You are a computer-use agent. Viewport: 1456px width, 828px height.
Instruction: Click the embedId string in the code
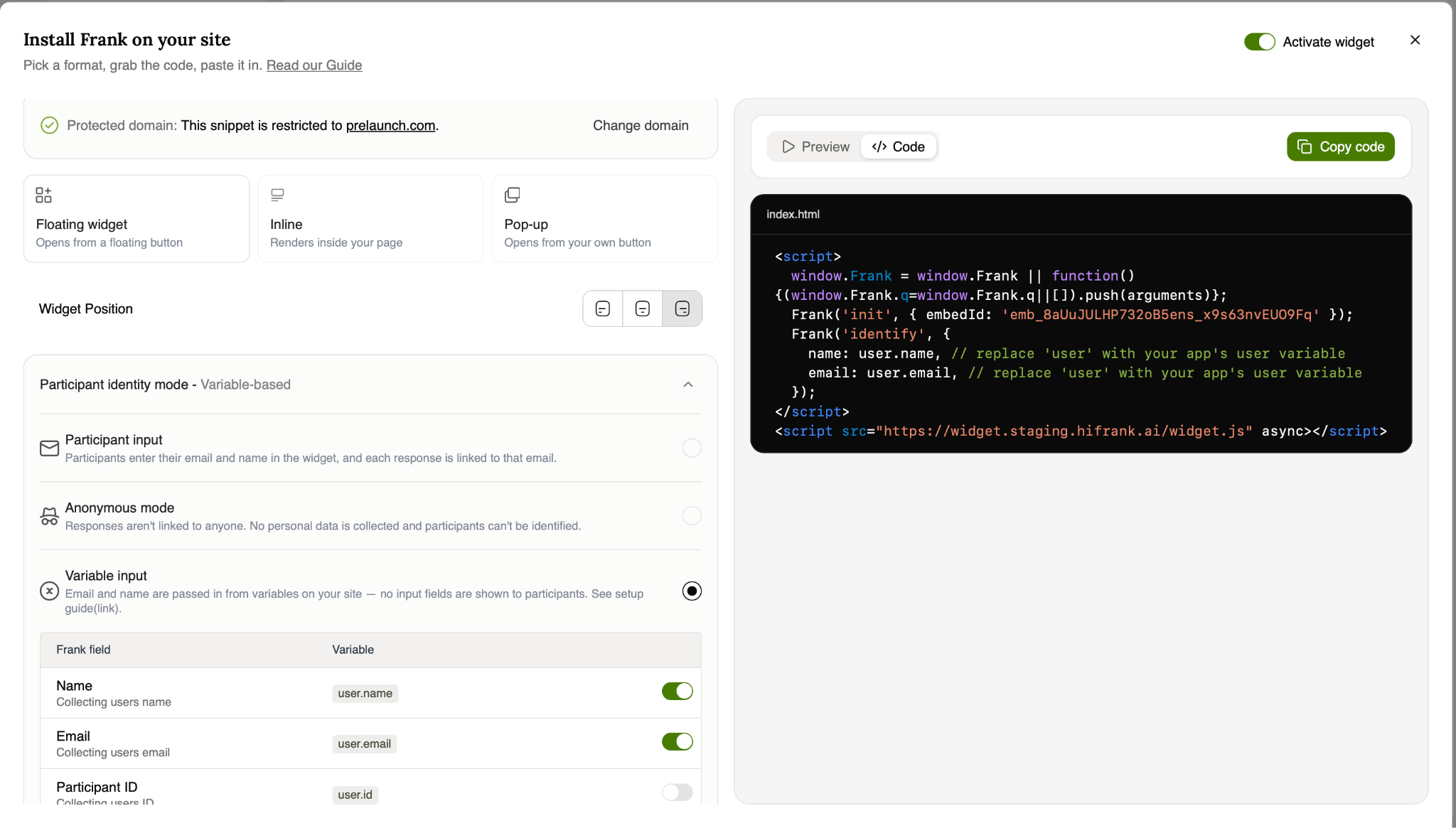tap(1160, 315)
